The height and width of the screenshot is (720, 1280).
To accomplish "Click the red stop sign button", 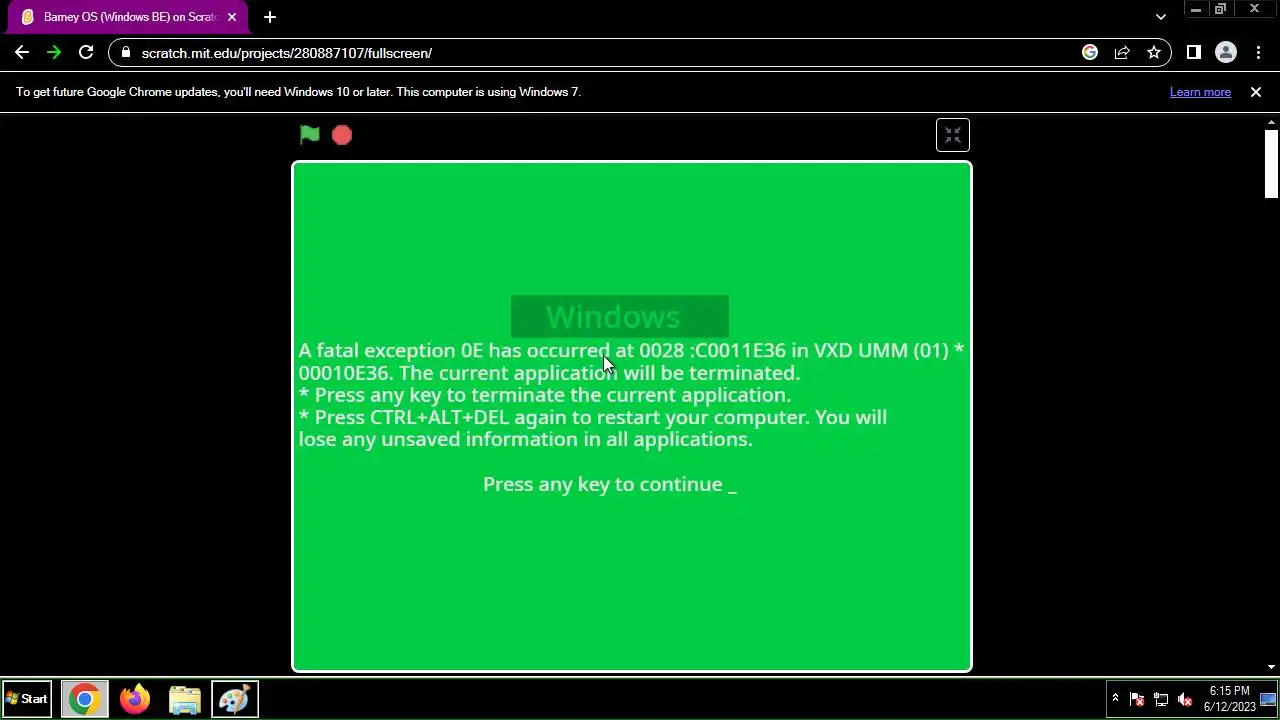I will 342,135.
